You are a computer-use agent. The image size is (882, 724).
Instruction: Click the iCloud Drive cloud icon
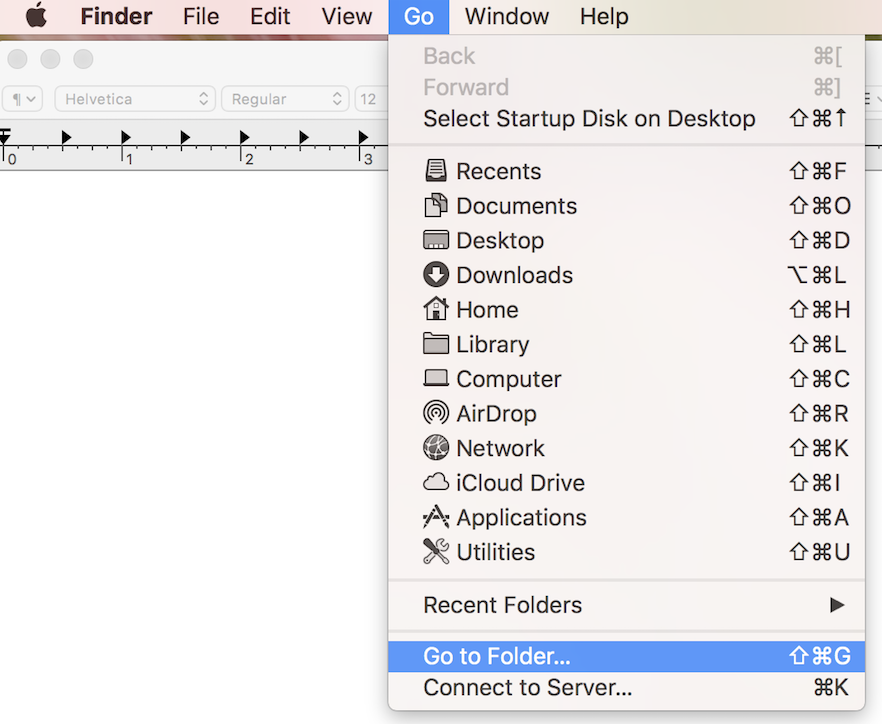click(436, 483)
